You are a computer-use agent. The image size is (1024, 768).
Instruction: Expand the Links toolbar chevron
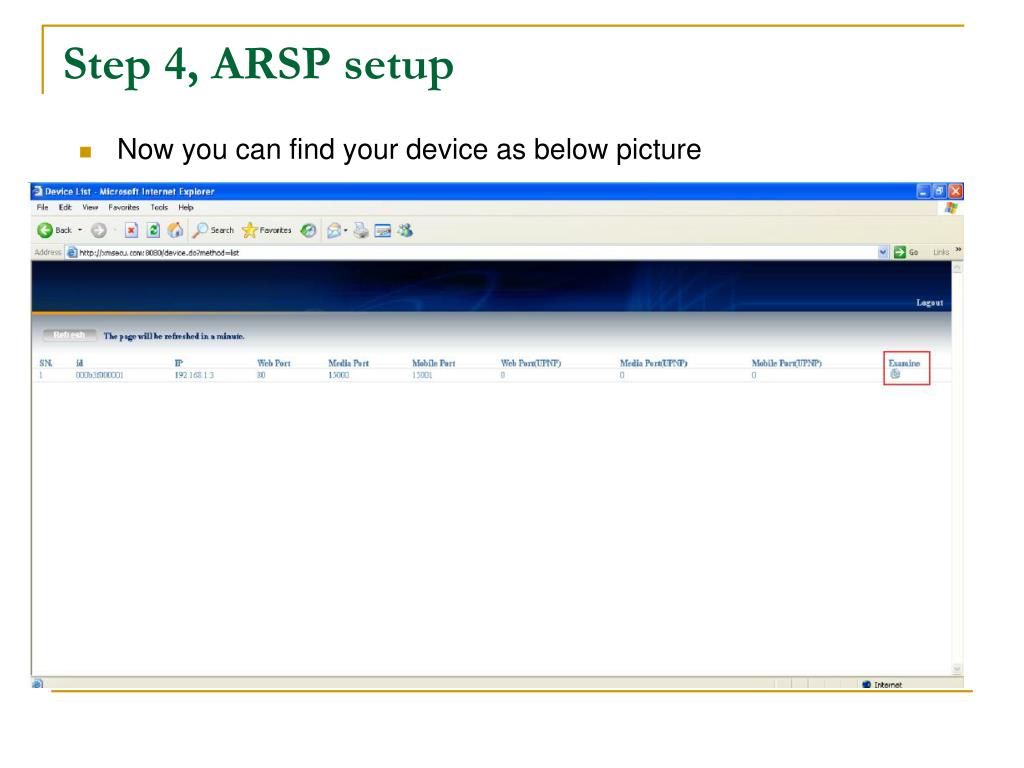click(958, 249)
